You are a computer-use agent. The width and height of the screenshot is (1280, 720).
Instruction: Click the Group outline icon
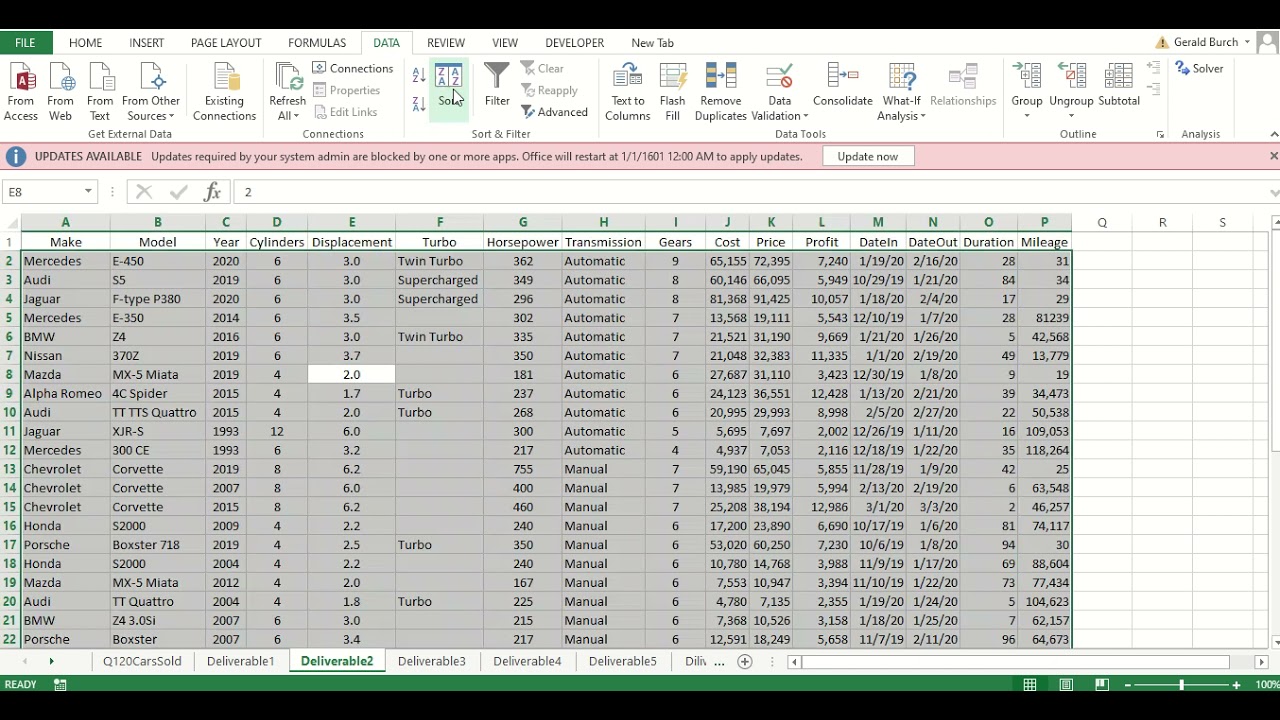(x=1027, y=78)
